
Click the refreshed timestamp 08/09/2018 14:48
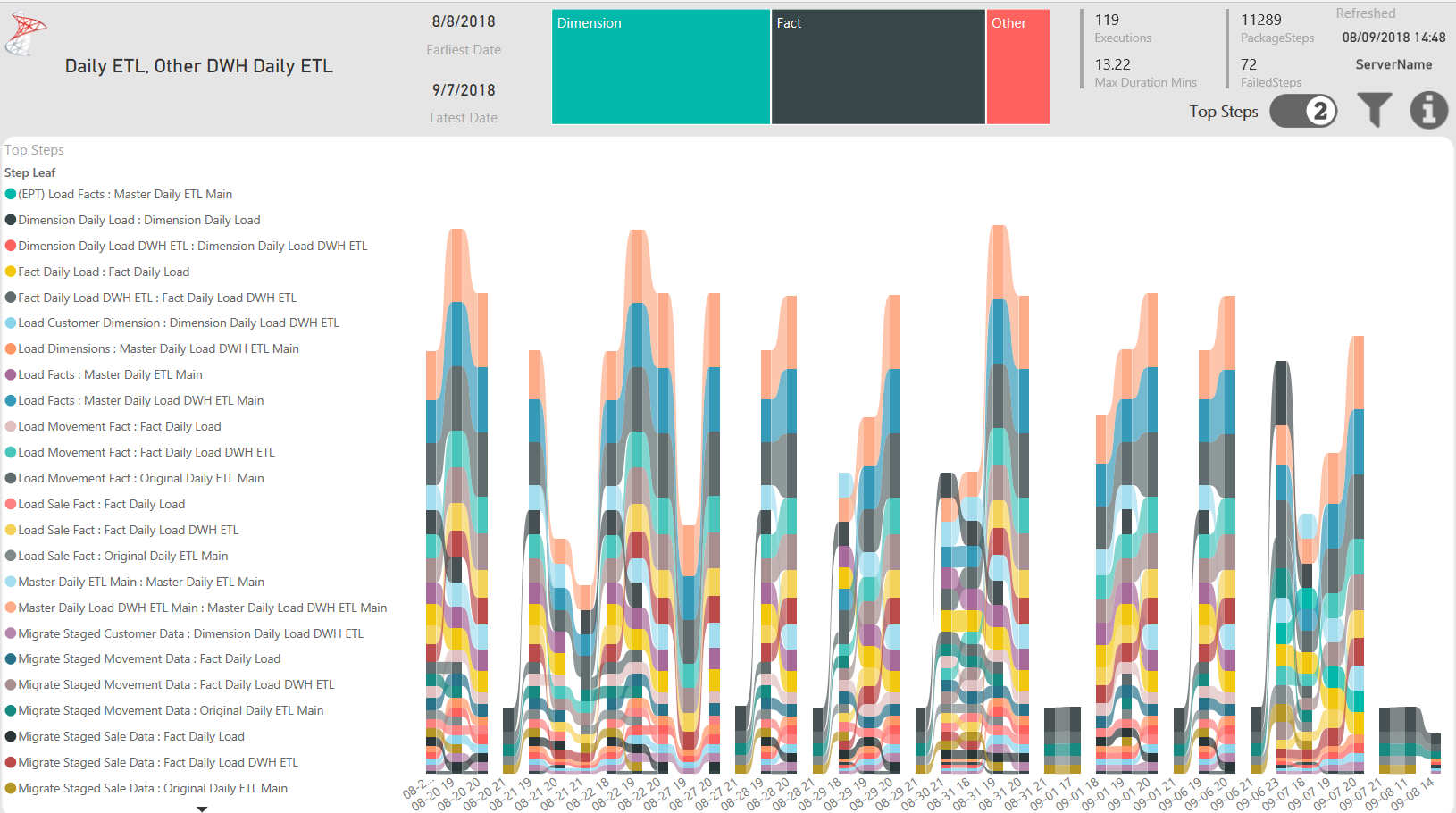pyautogui.click(x=1393, y=38)
